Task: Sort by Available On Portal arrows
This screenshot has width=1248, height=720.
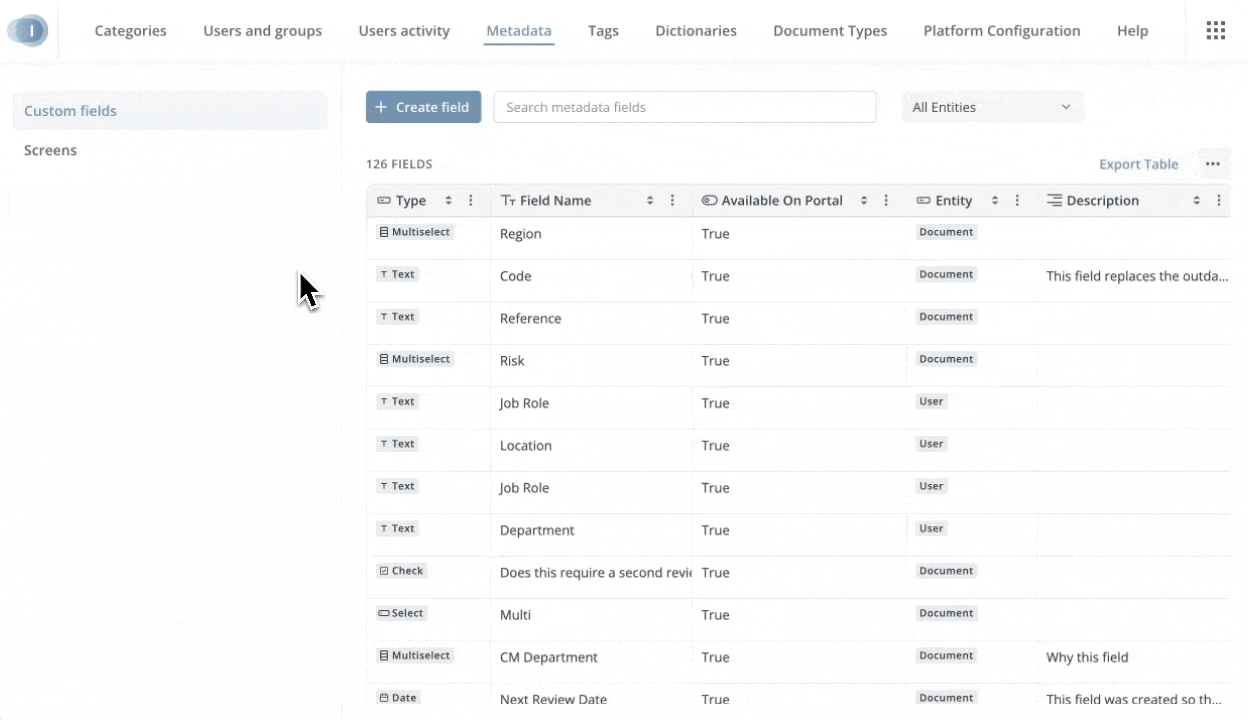Action: tap(864, 201)
